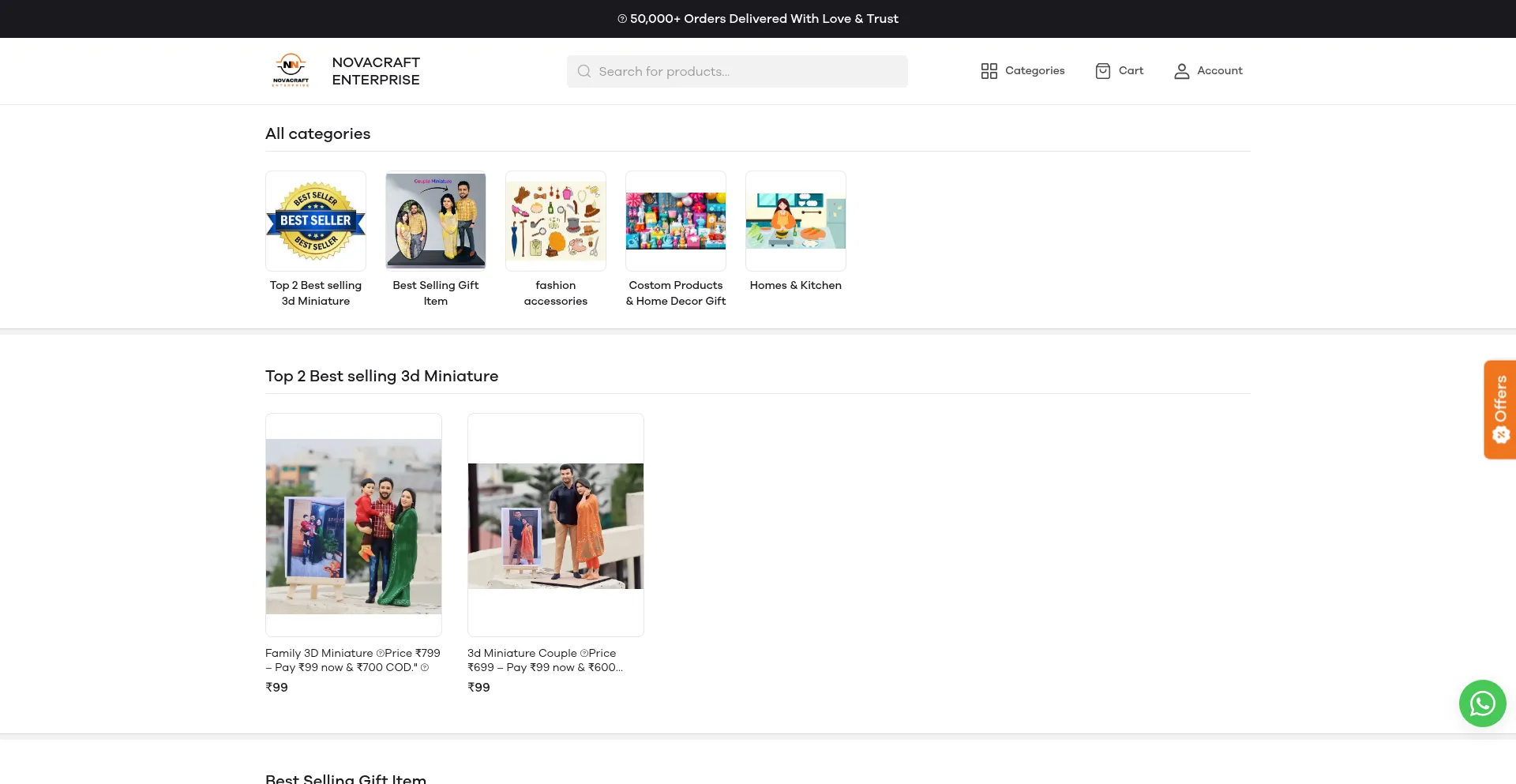Image resolution: width=1516 pixels, height=784 pixels.
Task: Open the Best Selling Gift Item category image
Action: [436, 221]
